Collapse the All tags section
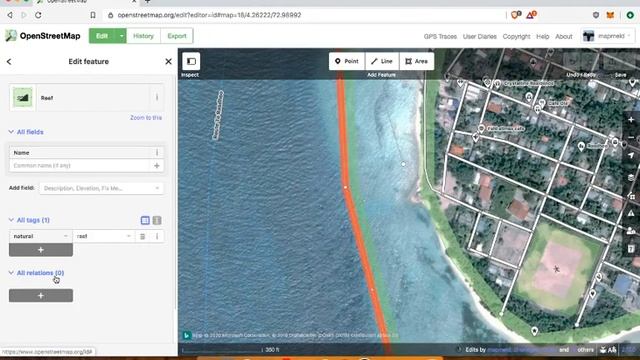 pyautogui.click(x=29, y=220)
